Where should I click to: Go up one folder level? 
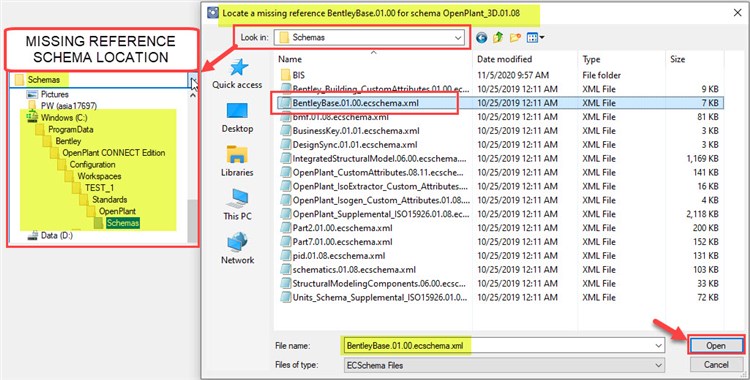point(498,37)
